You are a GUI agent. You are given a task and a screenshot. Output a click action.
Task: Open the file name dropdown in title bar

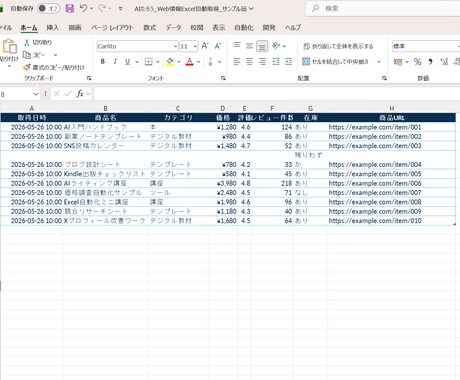pos(251,9)
